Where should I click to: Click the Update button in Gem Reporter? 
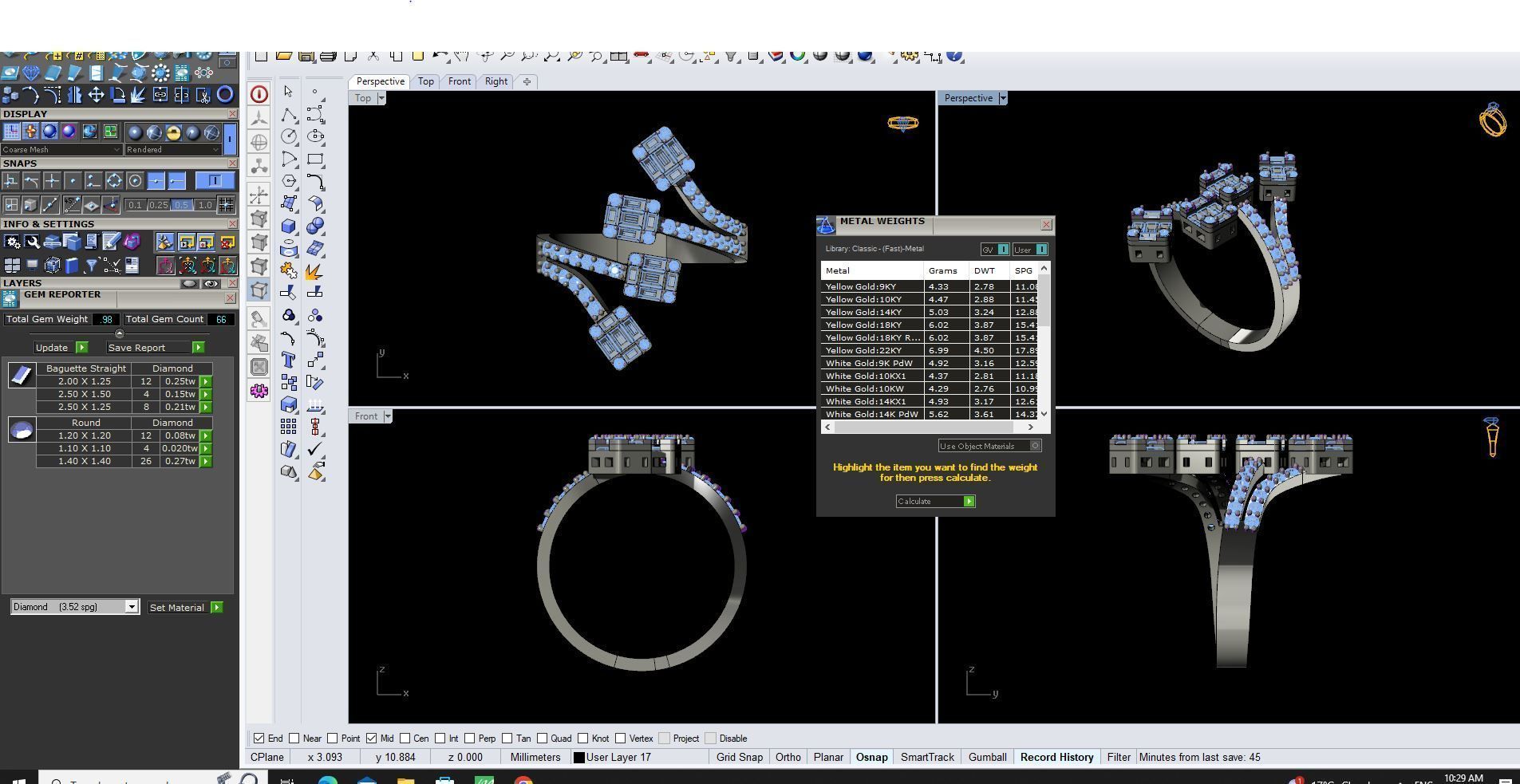coord(61,348)
